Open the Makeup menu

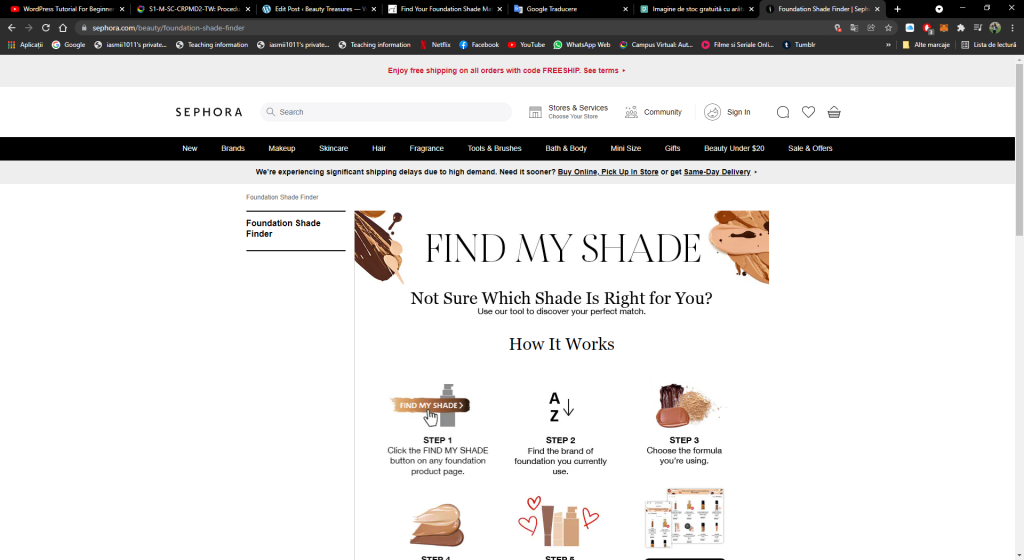281,149
